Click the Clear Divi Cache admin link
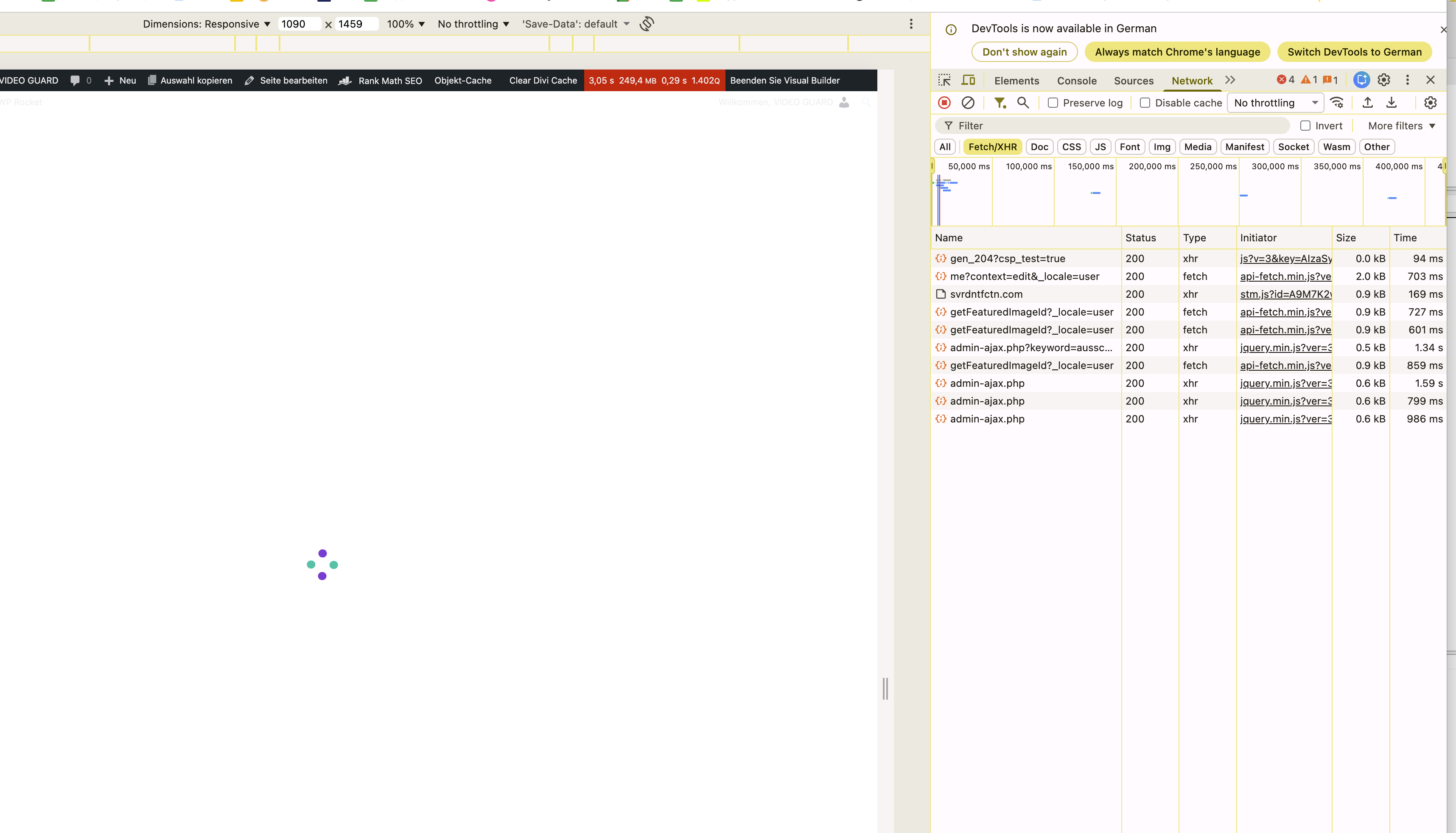The image size is (1456, 833). click(542, 81)
